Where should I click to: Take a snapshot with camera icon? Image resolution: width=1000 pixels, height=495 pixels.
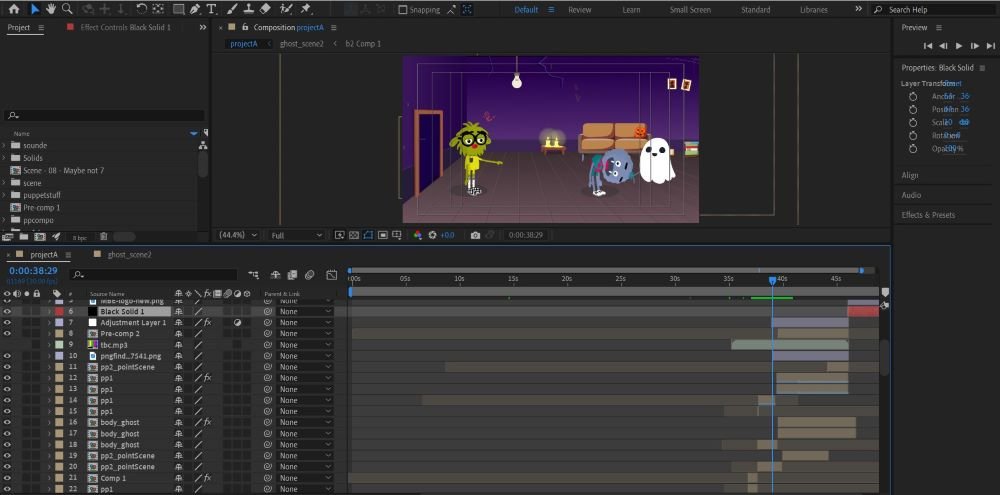pyautogui.click(x=475, y=235)
